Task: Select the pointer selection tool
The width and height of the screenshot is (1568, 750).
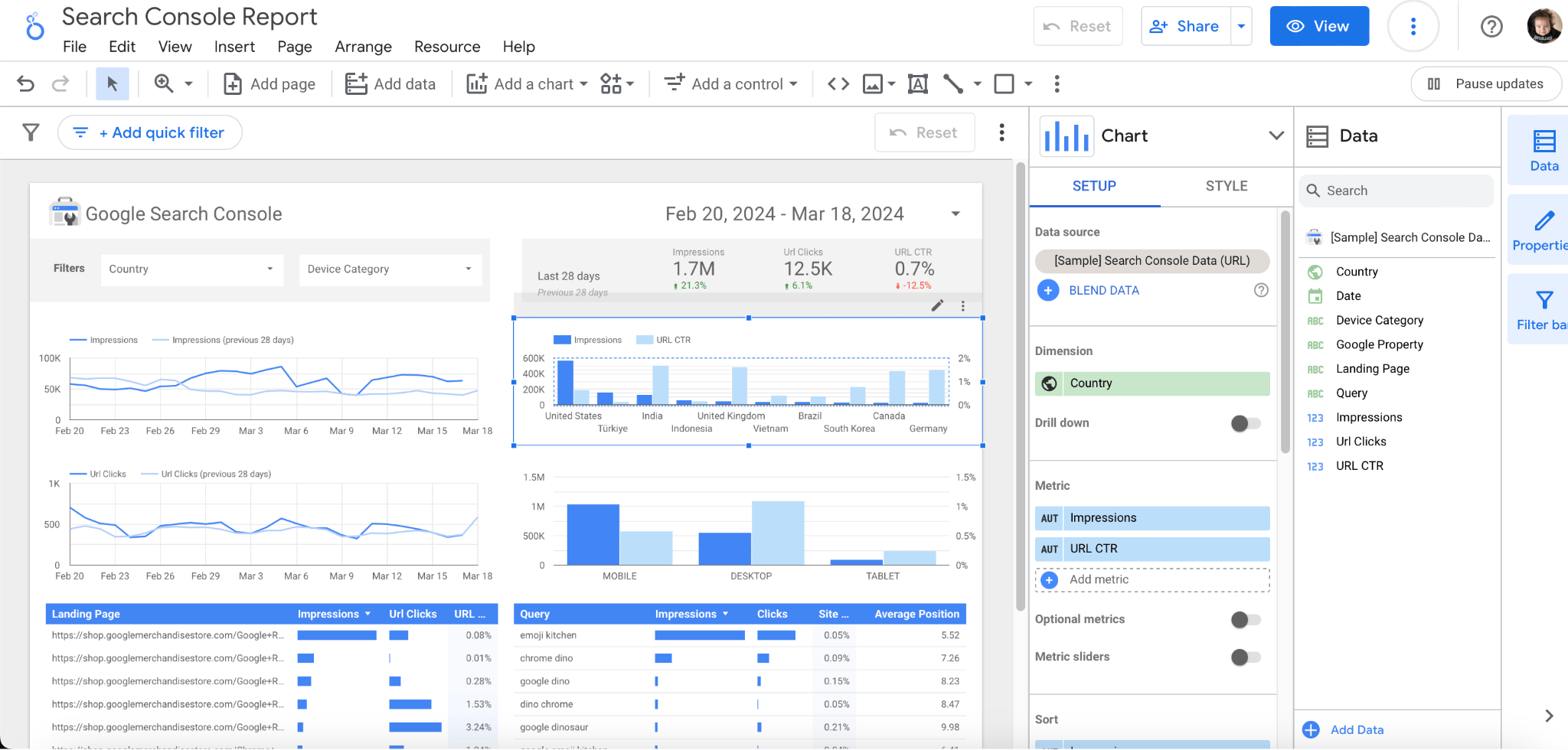Action: 113,83
